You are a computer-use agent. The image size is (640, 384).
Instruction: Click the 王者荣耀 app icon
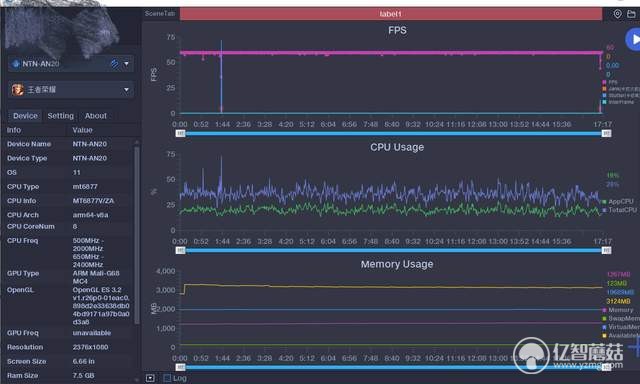(x=18, y=89)
